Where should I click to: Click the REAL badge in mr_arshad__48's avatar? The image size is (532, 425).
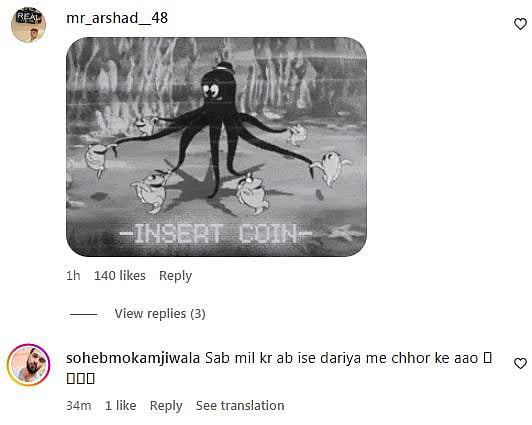point(28,16)
